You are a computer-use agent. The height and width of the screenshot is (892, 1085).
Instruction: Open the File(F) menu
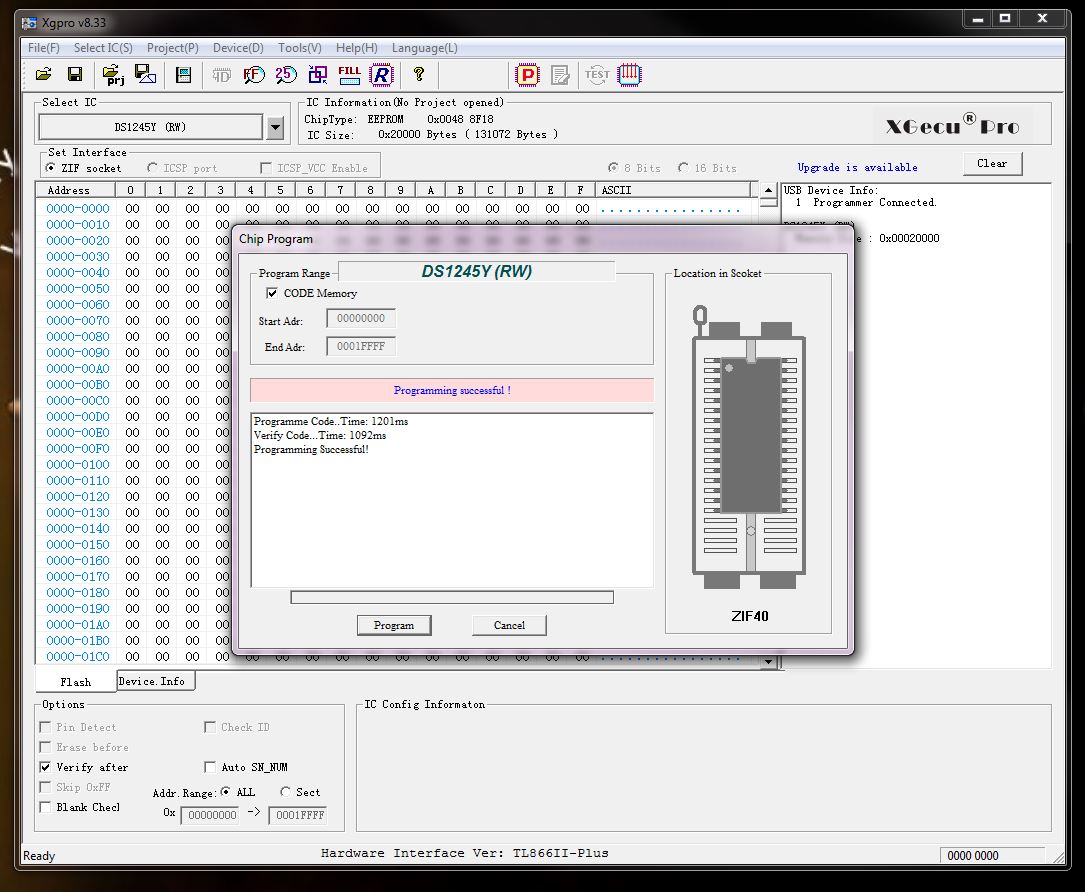point(44,48)
